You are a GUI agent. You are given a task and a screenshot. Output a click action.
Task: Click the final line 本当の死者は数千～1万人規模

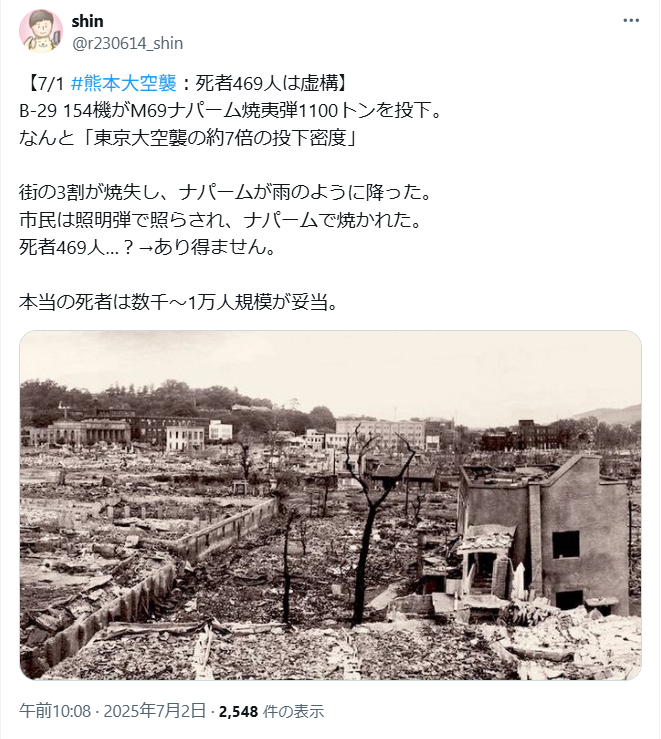coord(179,302)
